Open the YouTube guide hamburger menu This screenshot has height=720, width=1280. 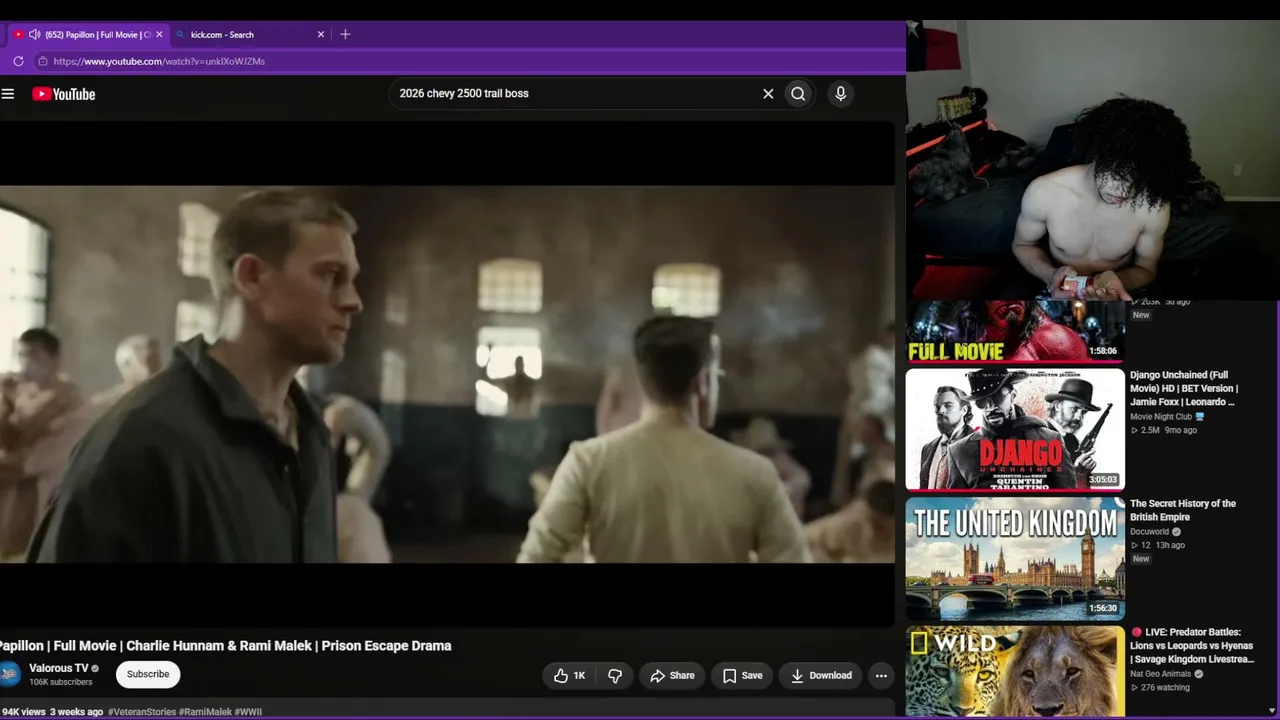click(8, 94)
